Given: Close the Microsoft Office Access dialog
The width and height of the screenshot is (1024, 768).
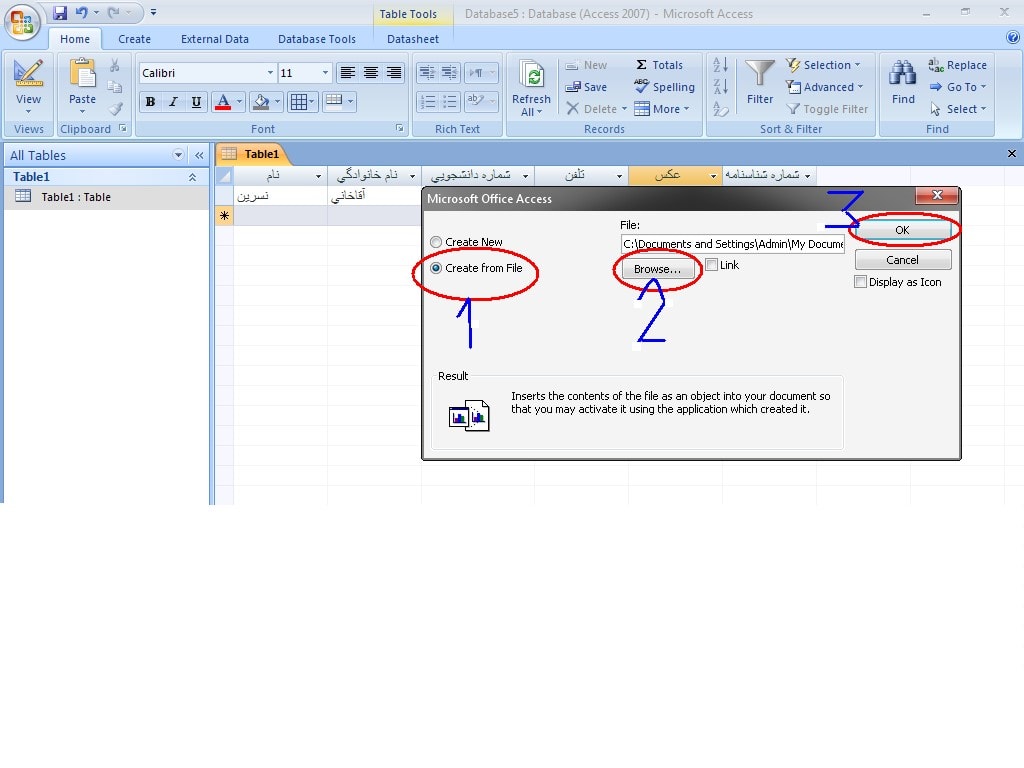Looking at the screenshot, I should pyautogui.click(x=937, y=195).
